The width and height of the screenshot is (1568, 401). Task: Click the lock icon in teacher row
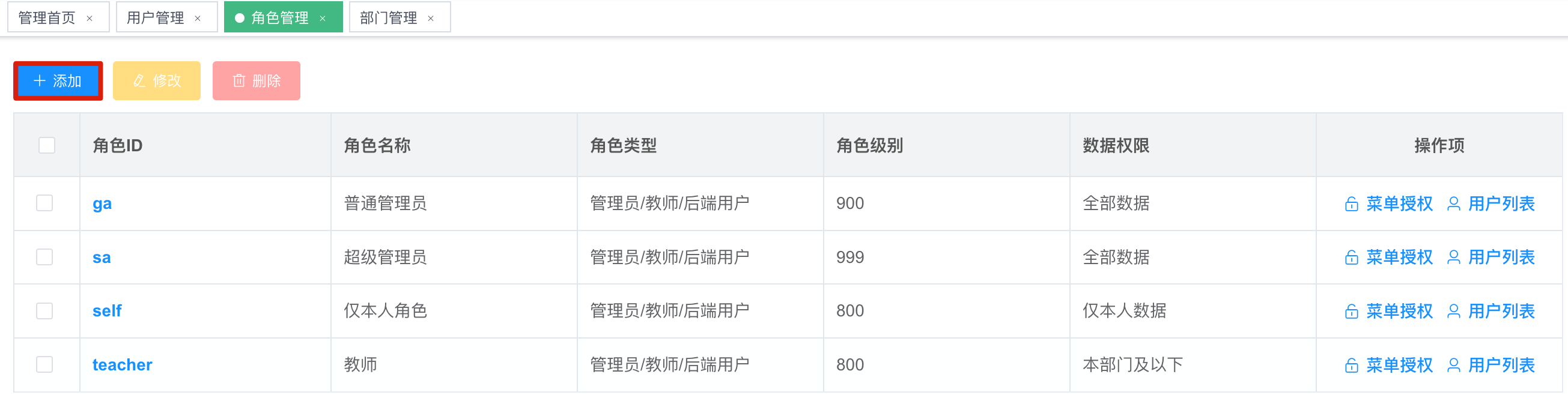coord(1351,365)
